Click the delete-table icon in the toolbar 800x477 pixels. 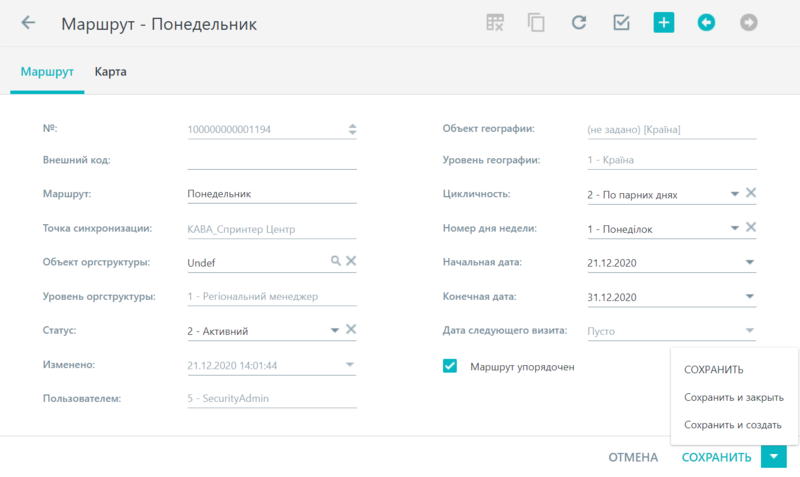click(495, 22)
